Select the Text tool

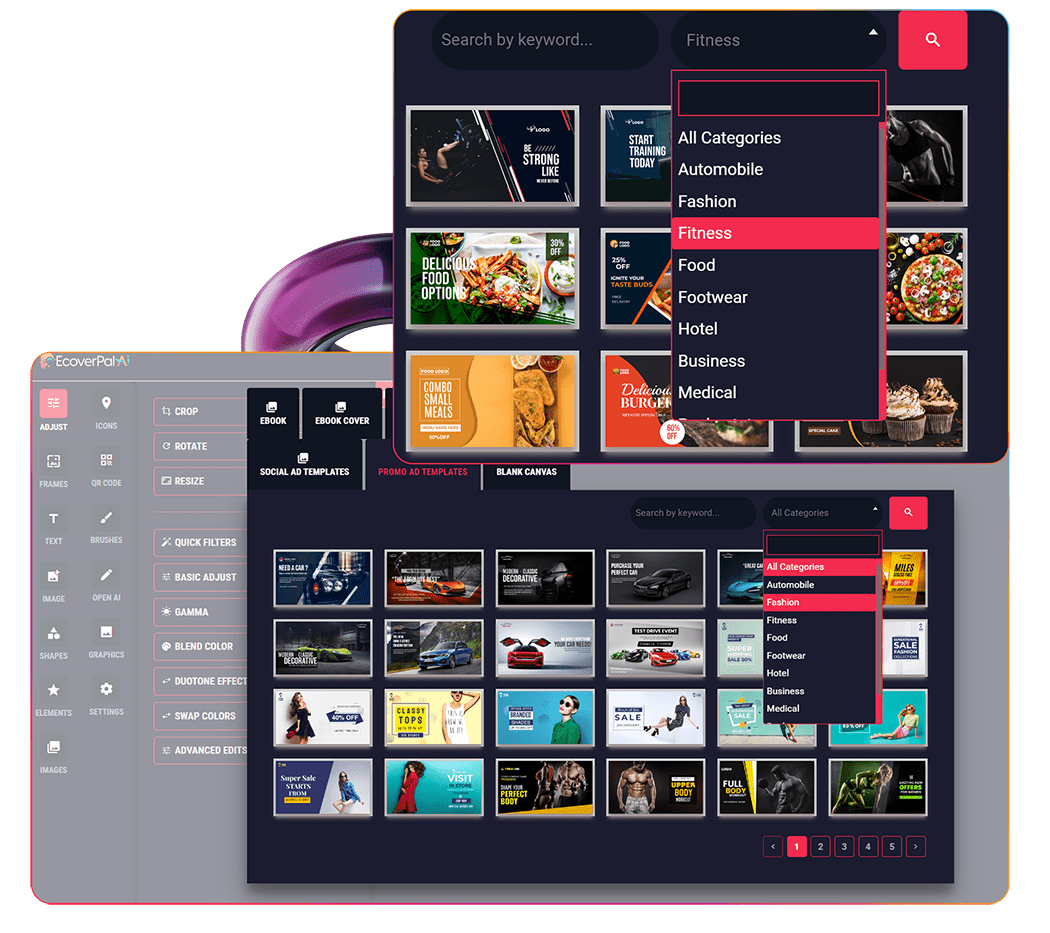point(54,526)
